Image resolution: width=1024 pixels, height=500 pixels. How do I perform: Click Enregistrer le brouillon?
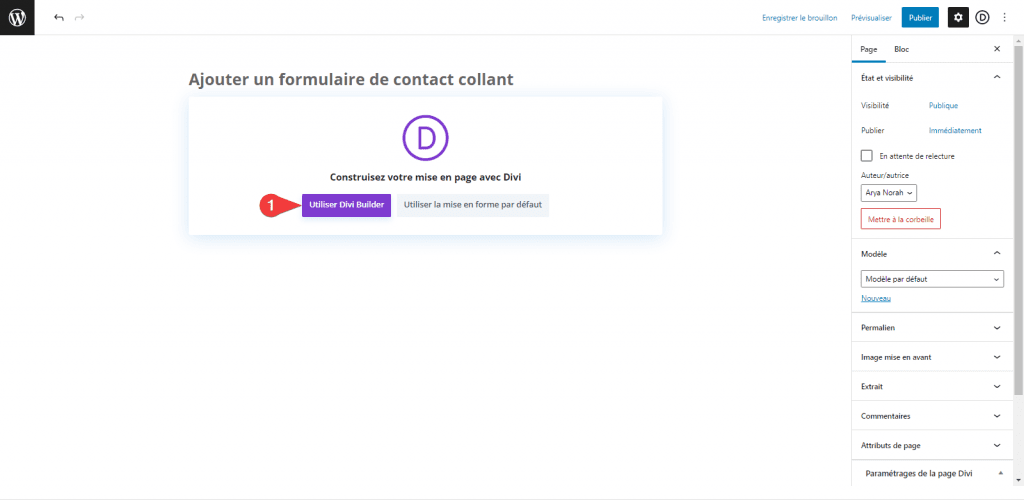pos(799,18)
